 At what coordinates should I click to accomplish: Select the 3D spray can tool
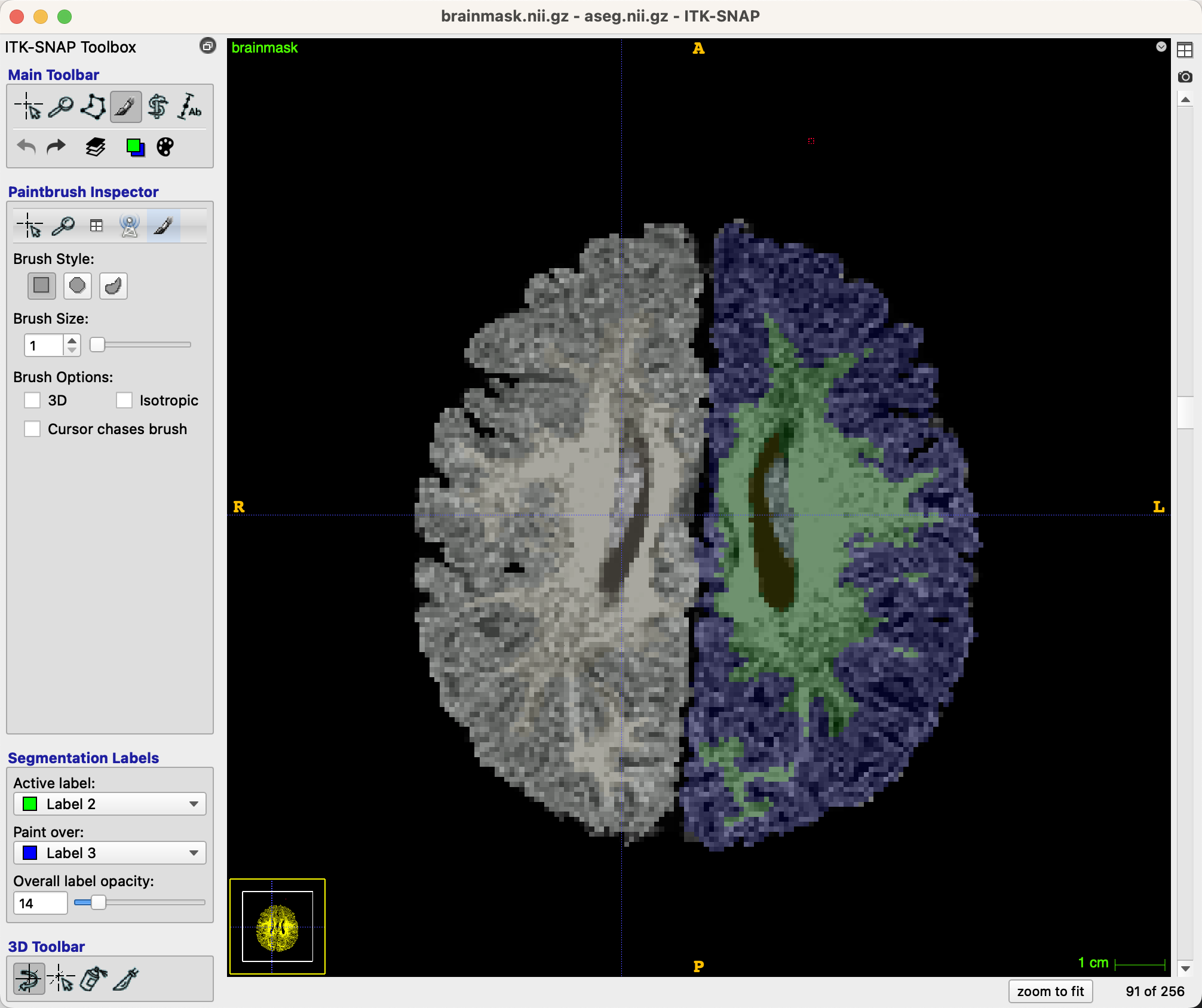(94, 979)
